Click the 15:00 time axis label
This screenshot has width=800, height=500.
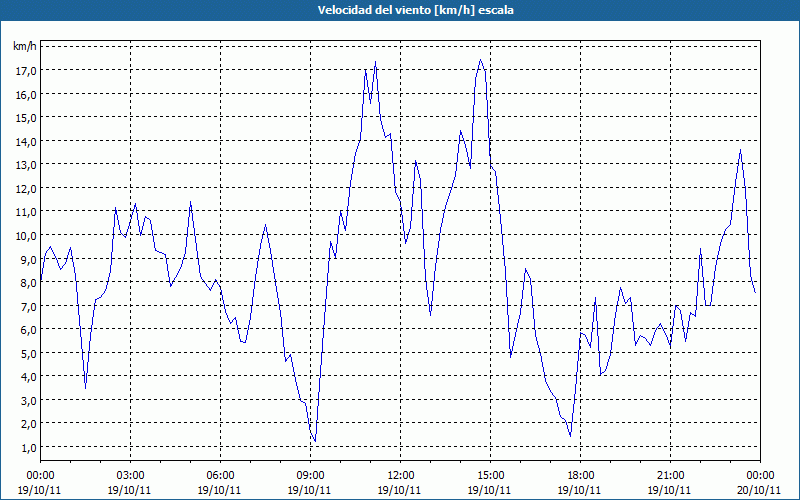click(x=490, y=476)
